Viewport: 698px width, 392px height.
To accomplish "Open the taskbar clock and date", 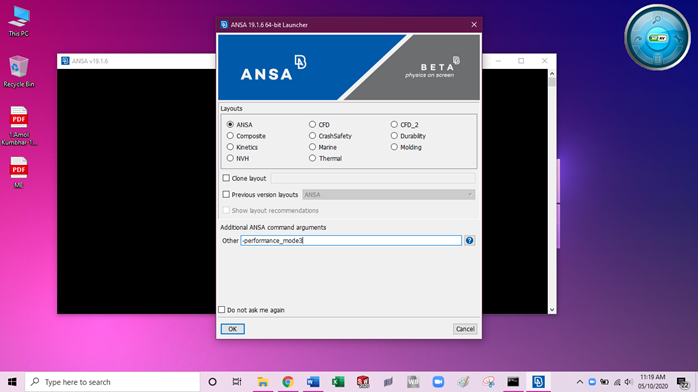I will point(653,382).
